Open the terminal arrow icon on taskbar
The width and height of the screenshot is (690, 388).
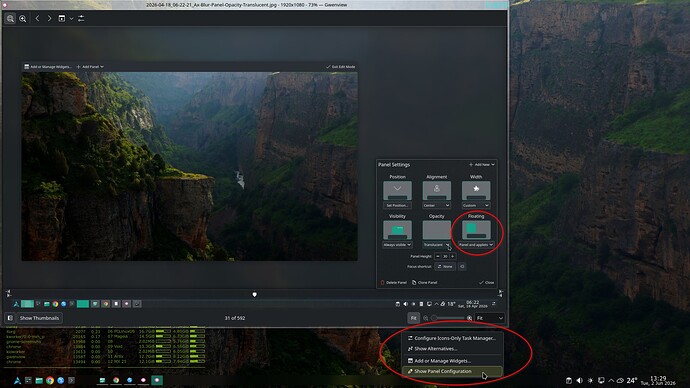coord(71,381)
